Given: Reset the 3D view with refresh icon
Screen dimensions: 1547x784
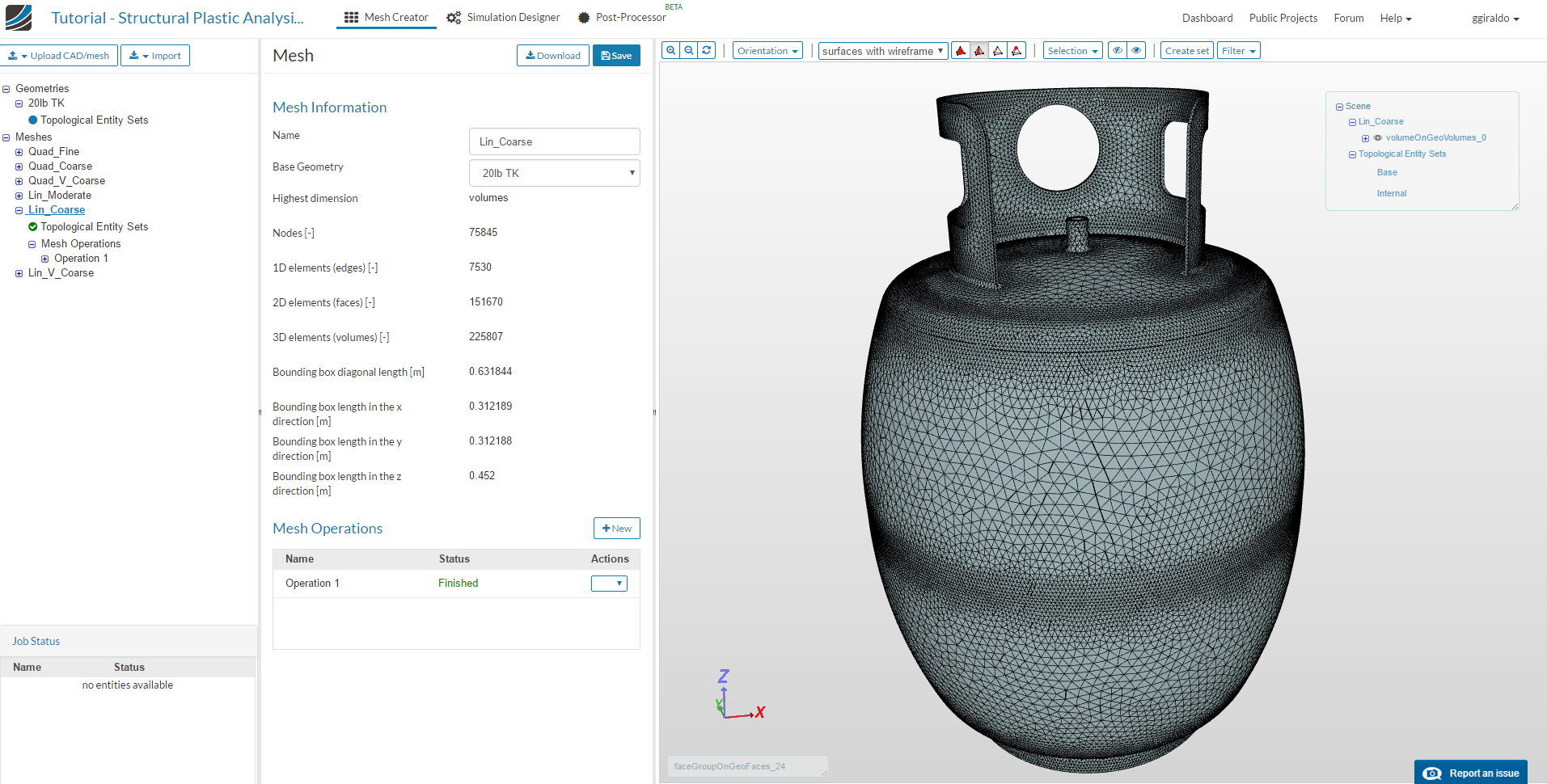Looking at the screenshot, I should click(707, 50).
